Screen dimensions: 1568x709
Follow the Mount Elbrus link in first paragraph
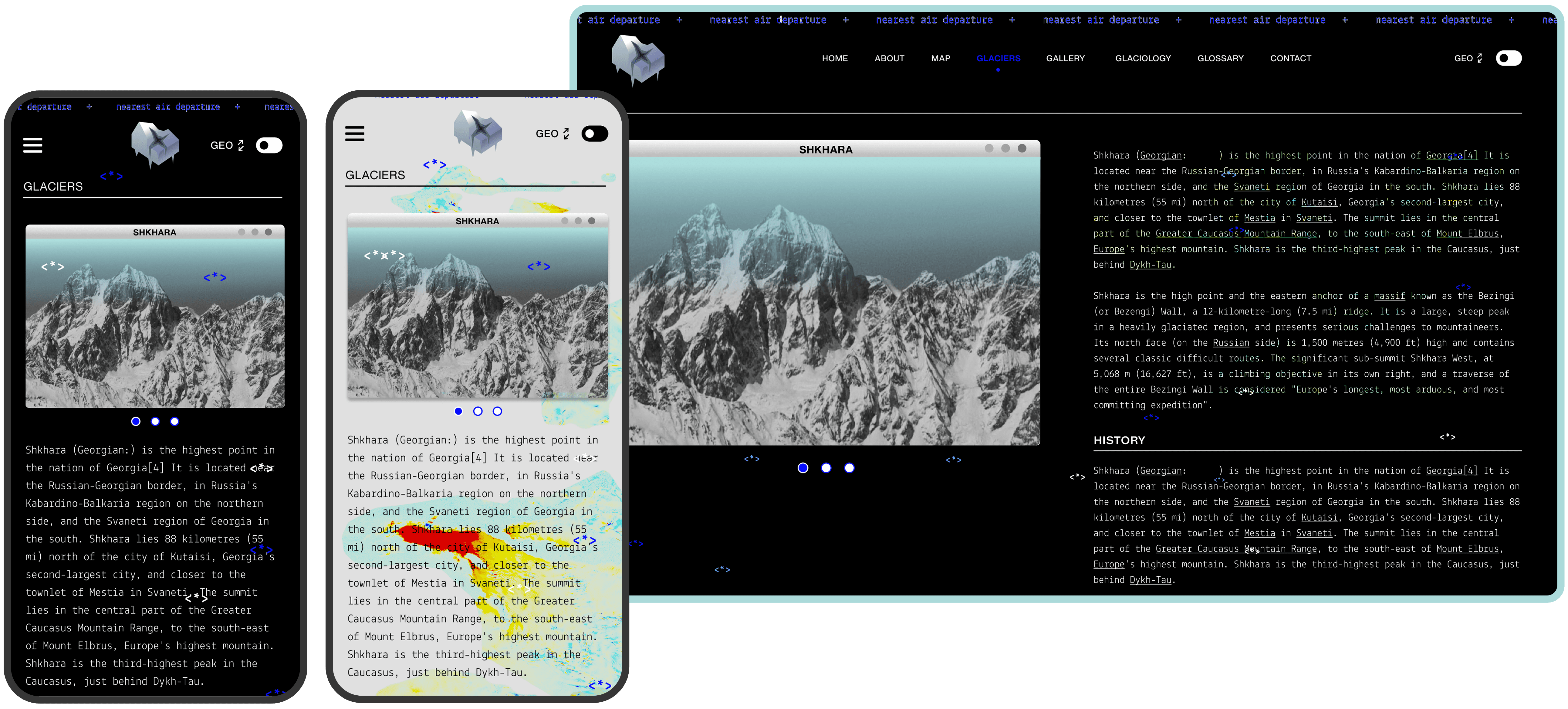pyautogui.click(x=1467, y=234)
